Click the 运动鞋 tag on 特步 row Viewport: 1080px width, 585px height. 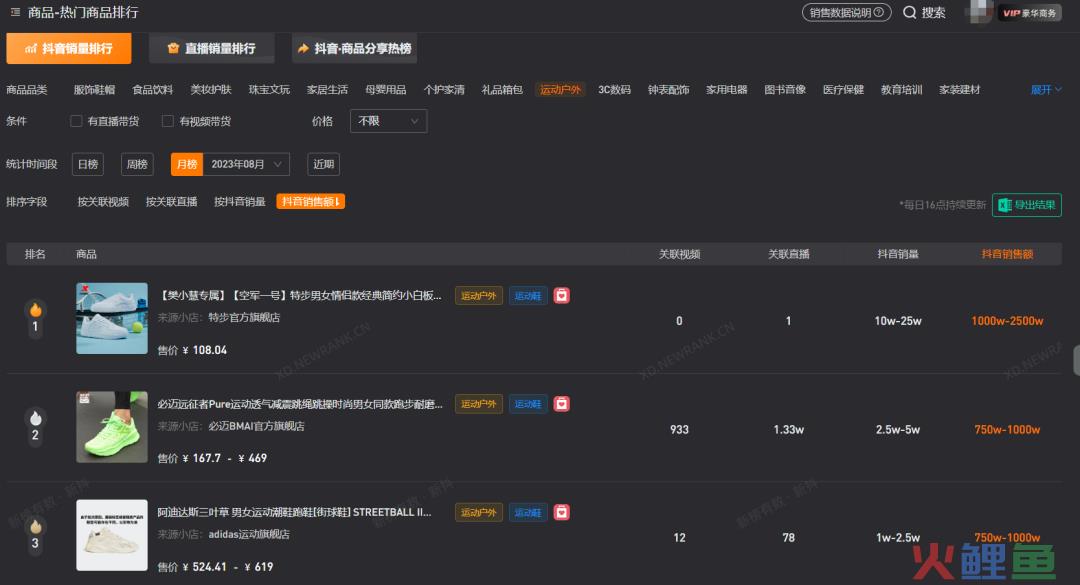[x=528, y=296]
